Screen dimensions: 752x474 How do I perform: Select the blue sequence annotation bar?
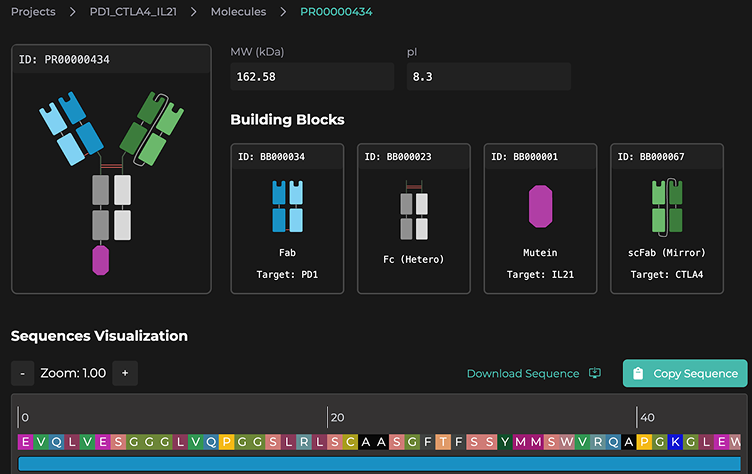pyautogui.click(x=380, y=464)
